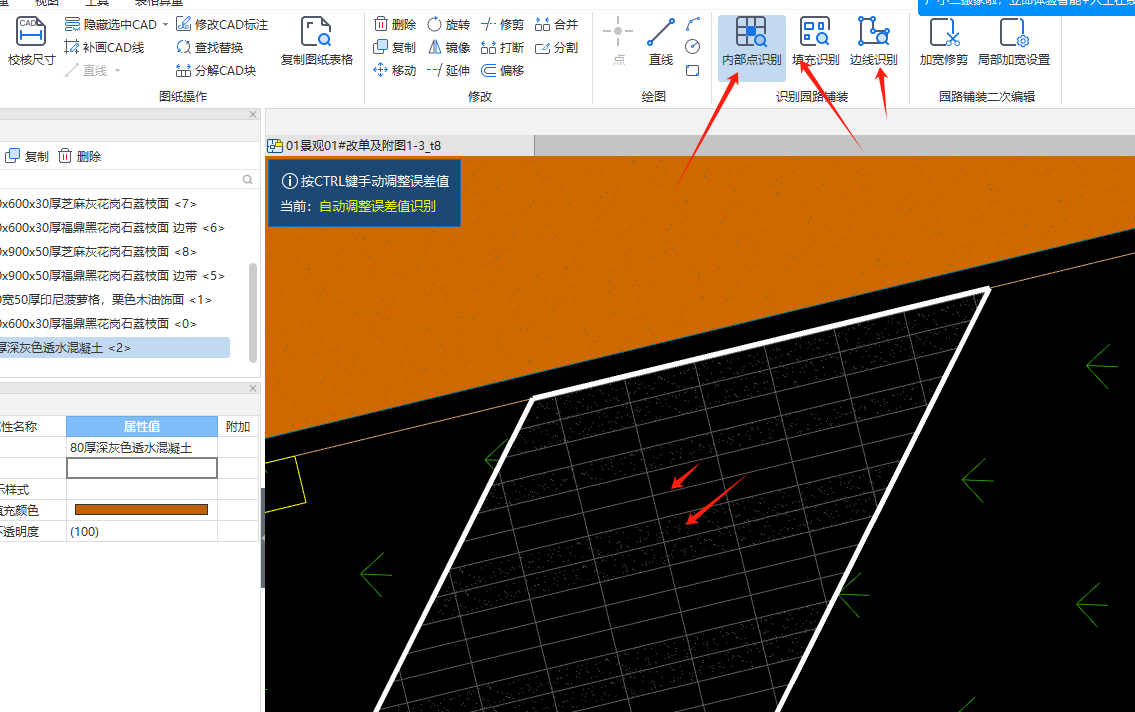Screen dimensions: 1135x712
Task: Select the 点 point drawing tool
Action: 618,42
